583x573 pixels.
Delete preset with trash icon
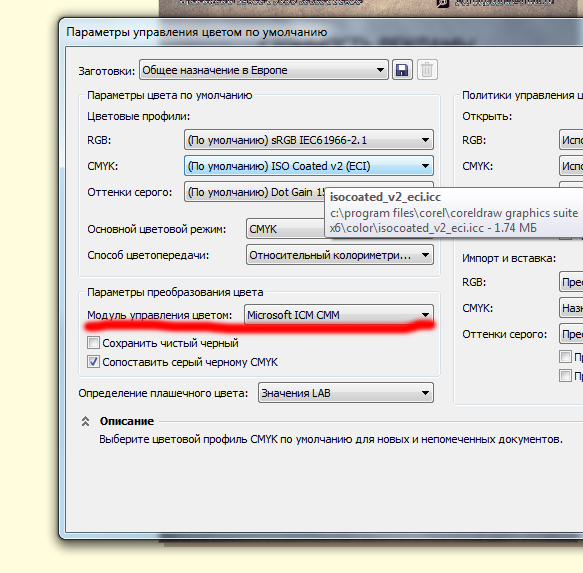tap(427, 70)
